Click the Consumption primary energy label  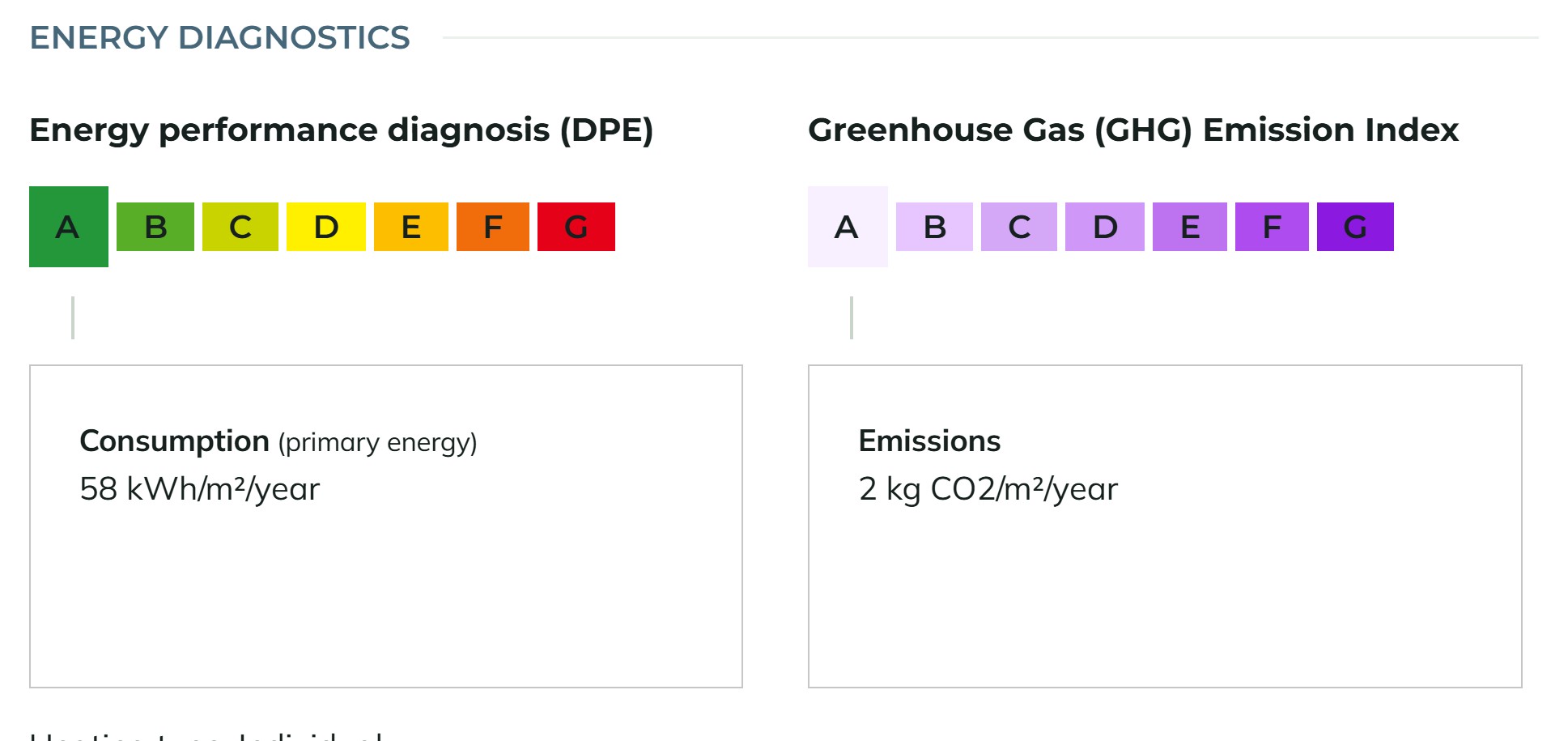tap(278, 442)
